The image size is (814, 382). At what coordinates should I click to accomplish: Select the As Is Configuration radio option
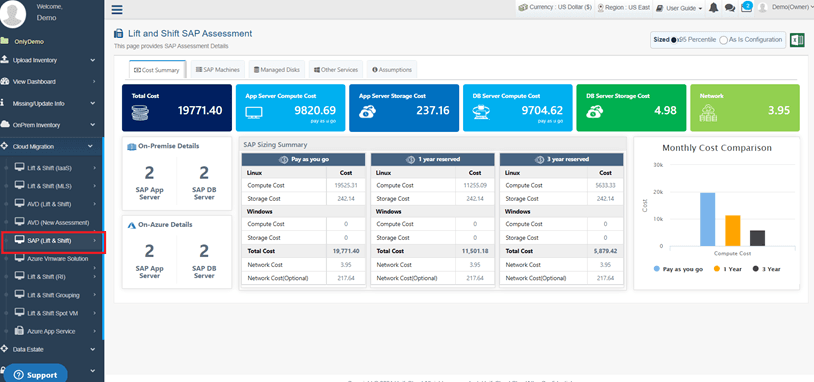(723, 40)
